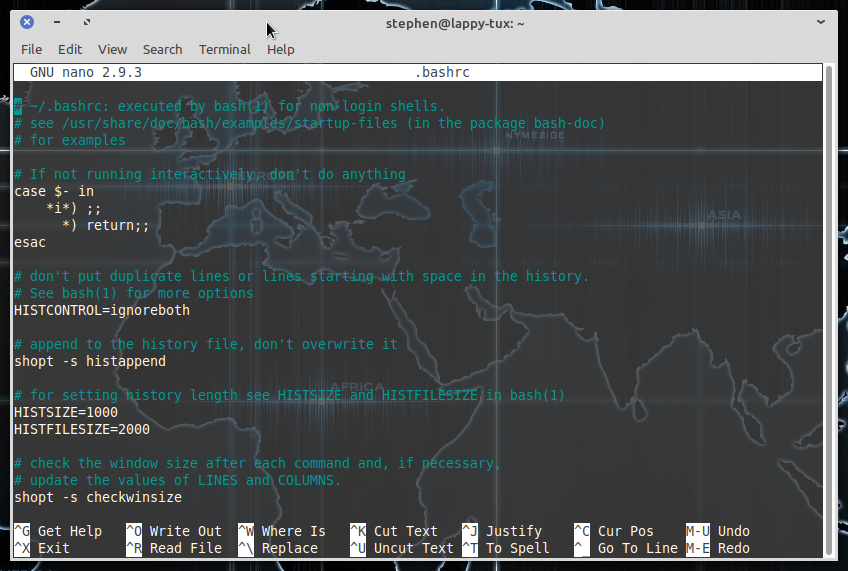The image size is (848, 571).
Task: Expand the title bar chevron menu
Action: pyautogui.click(x=820, y=22)
